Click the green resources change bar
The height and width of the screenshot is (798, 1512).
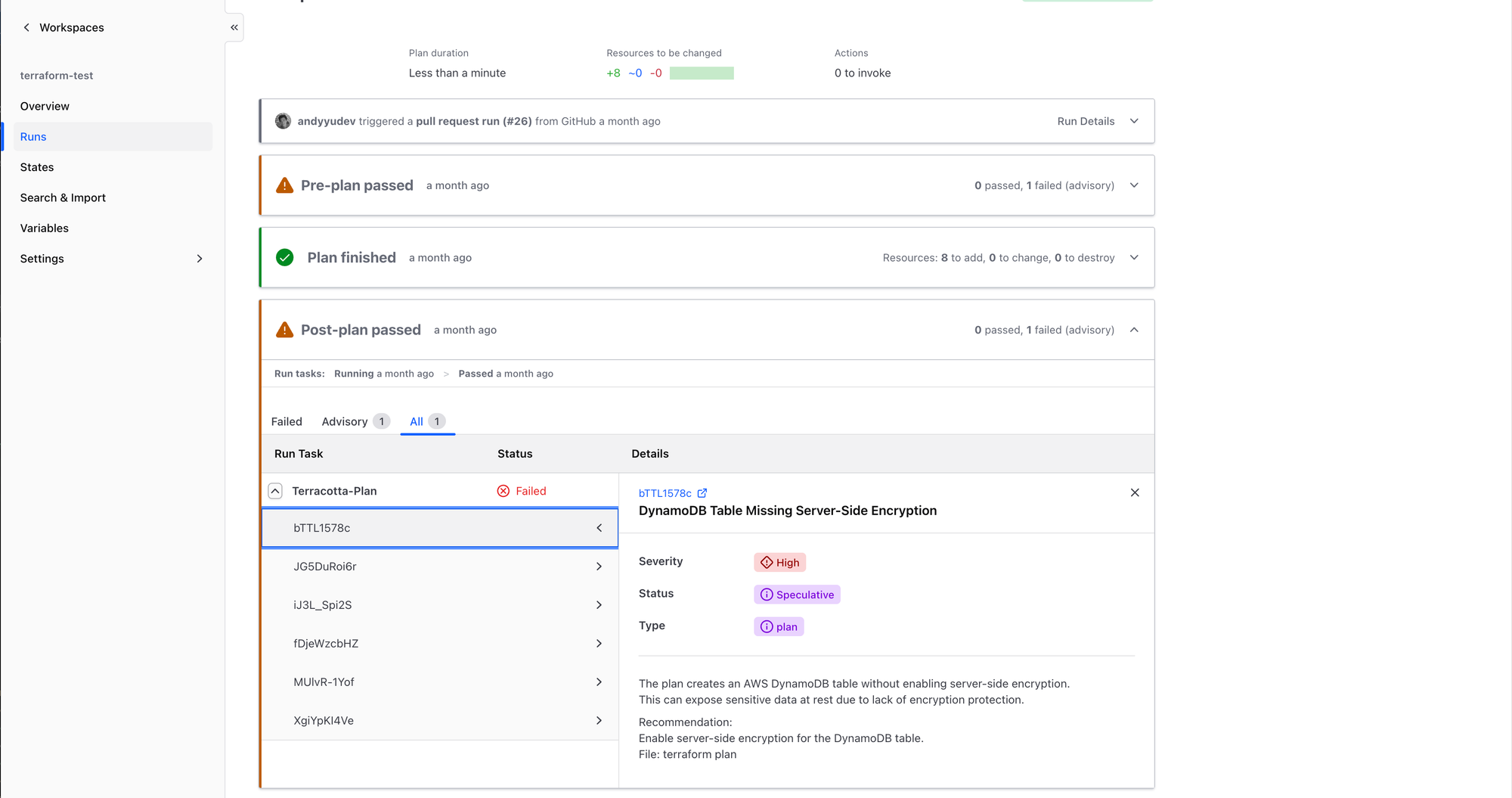pos(702,73)
